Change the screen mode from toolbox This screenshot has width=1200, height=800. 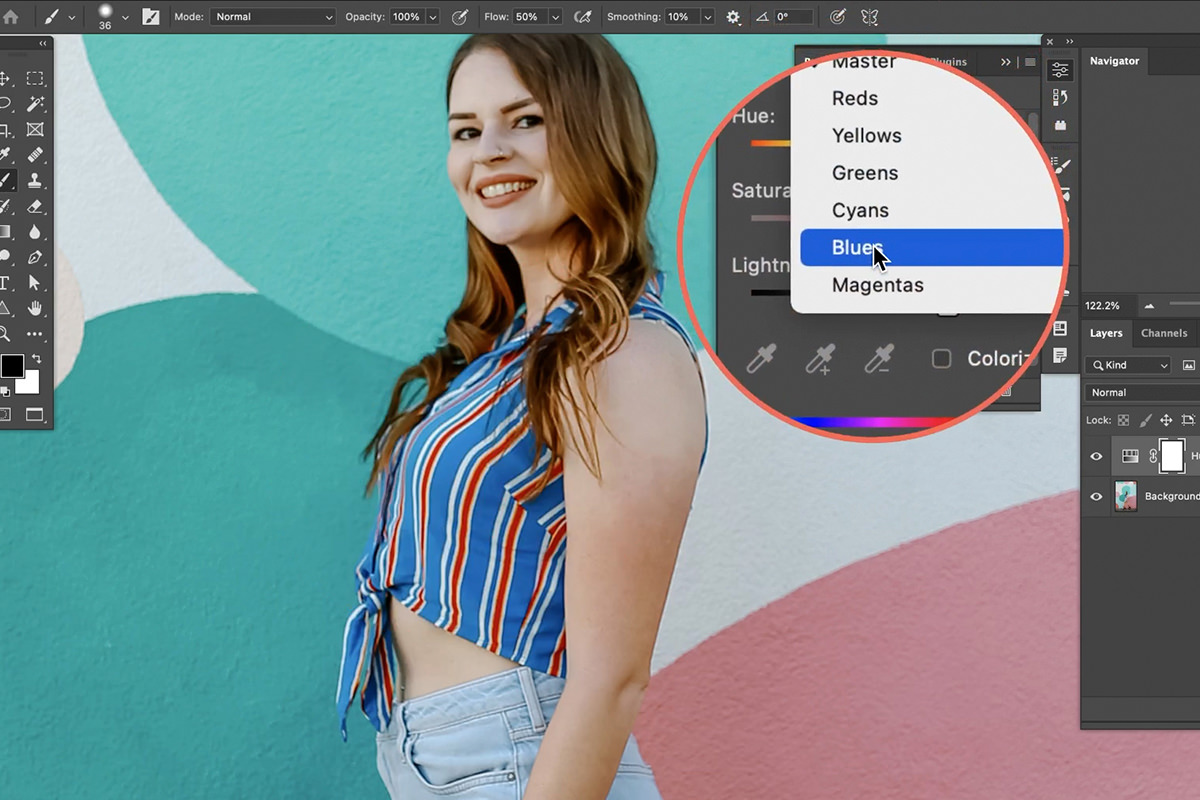35,414
